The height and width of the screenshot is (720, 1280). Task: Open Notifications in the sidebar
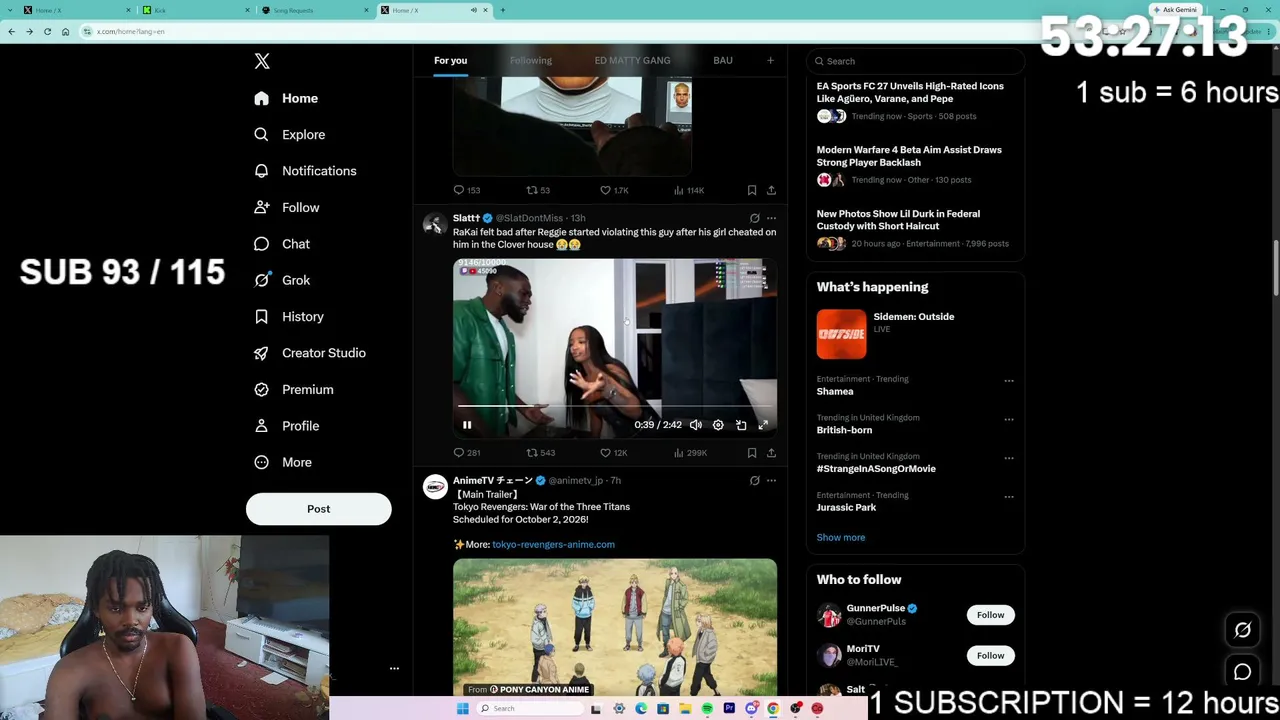(305, 171)
